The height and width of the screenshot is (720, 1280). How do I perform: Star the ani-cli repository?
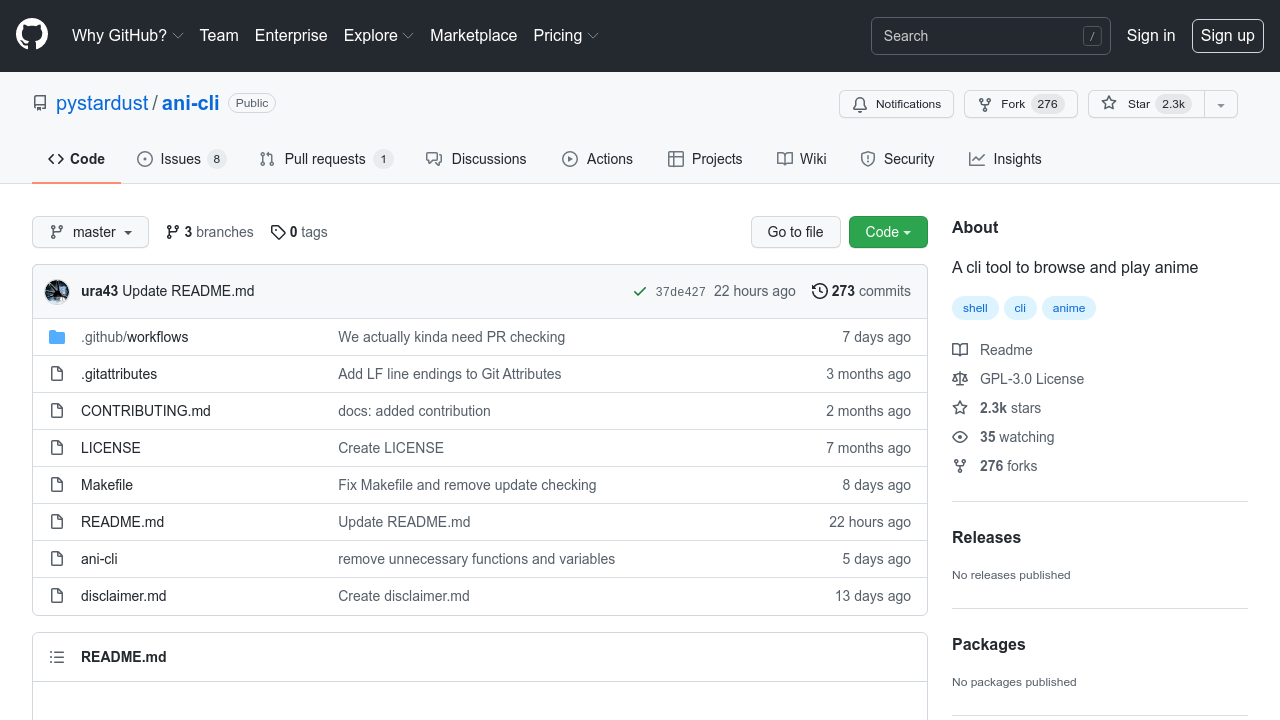point(1146,104)
